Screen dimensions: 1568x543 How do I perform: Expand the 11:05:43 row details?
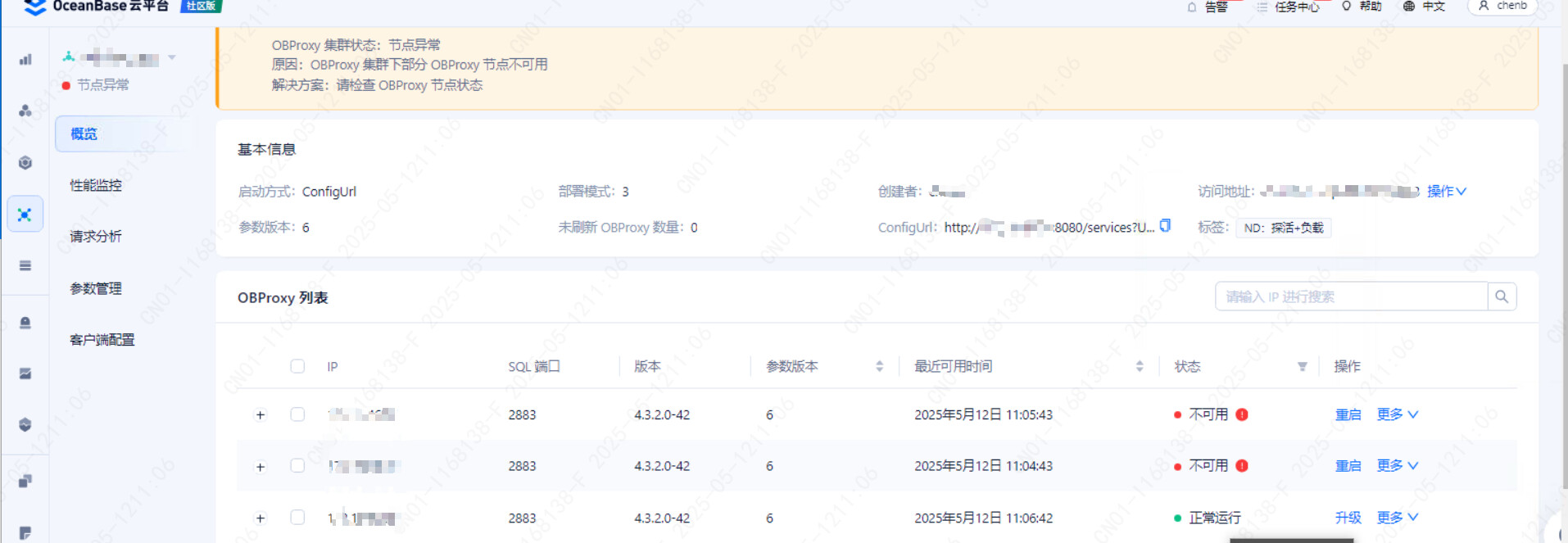[261, 415]
